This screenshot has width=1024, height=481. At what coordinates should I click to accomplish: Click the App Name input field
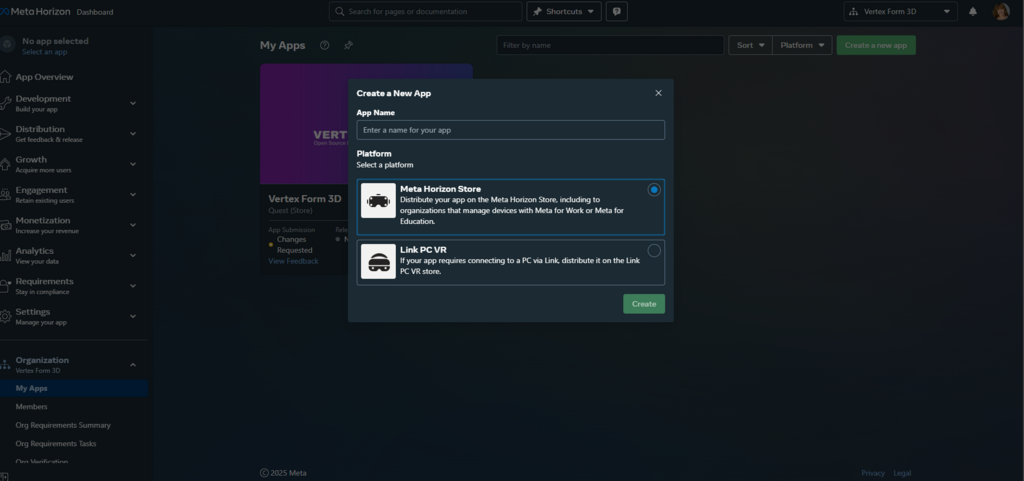pos(510,130)
